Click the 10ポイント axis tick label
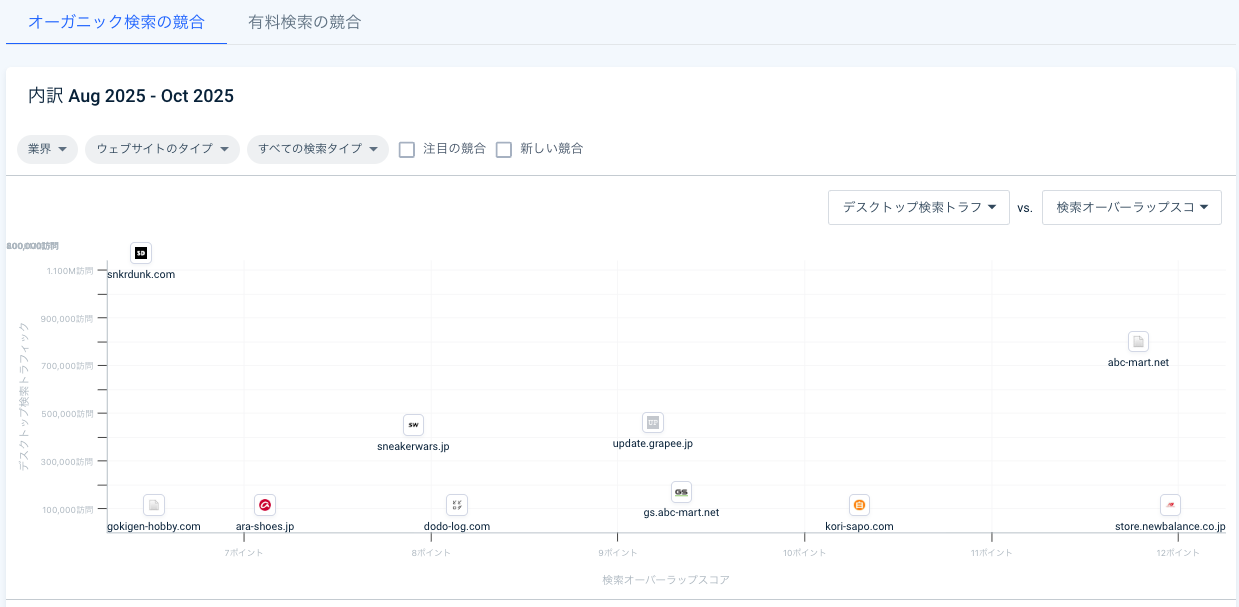This screenshot has width=1239, height=607. pos(804,552)
